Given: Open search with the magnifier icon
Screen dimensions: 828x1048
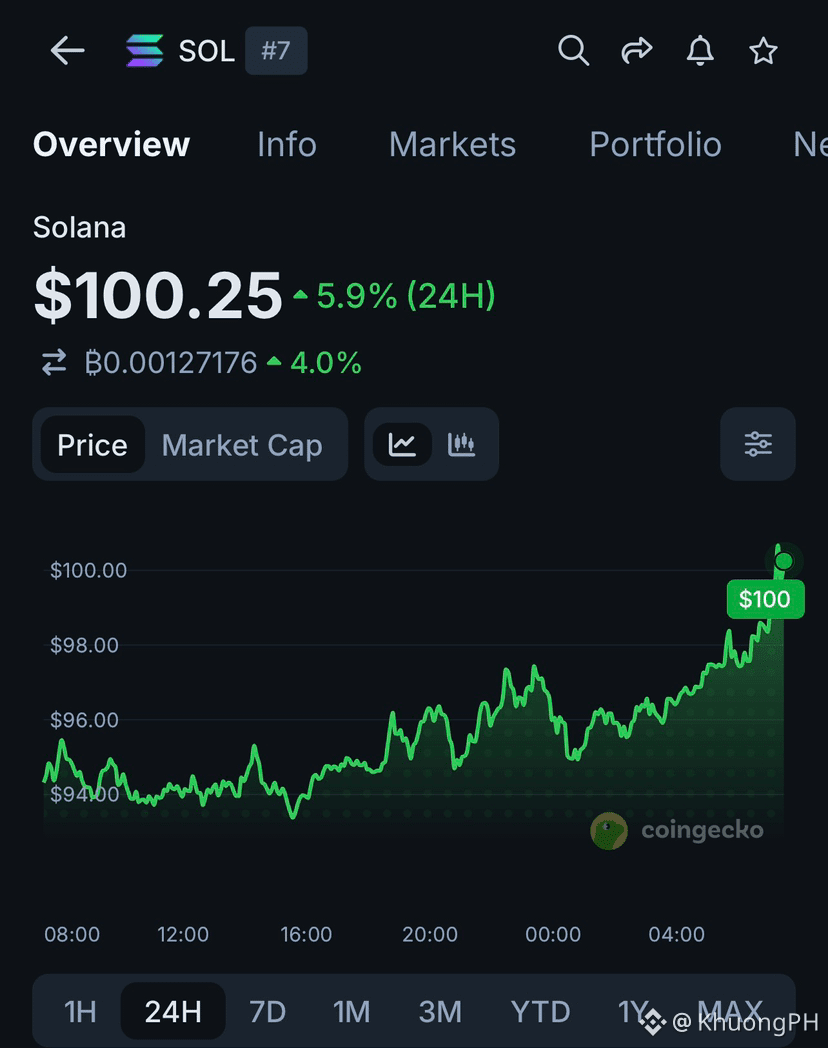Looking at the screenshot, I should [x=573, y=51].
